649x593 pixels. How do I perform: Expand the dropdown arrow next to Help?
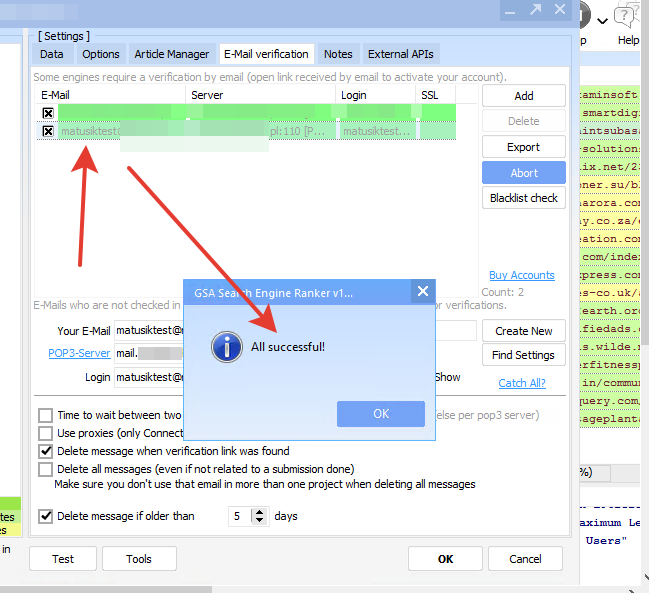coord(603,21)
